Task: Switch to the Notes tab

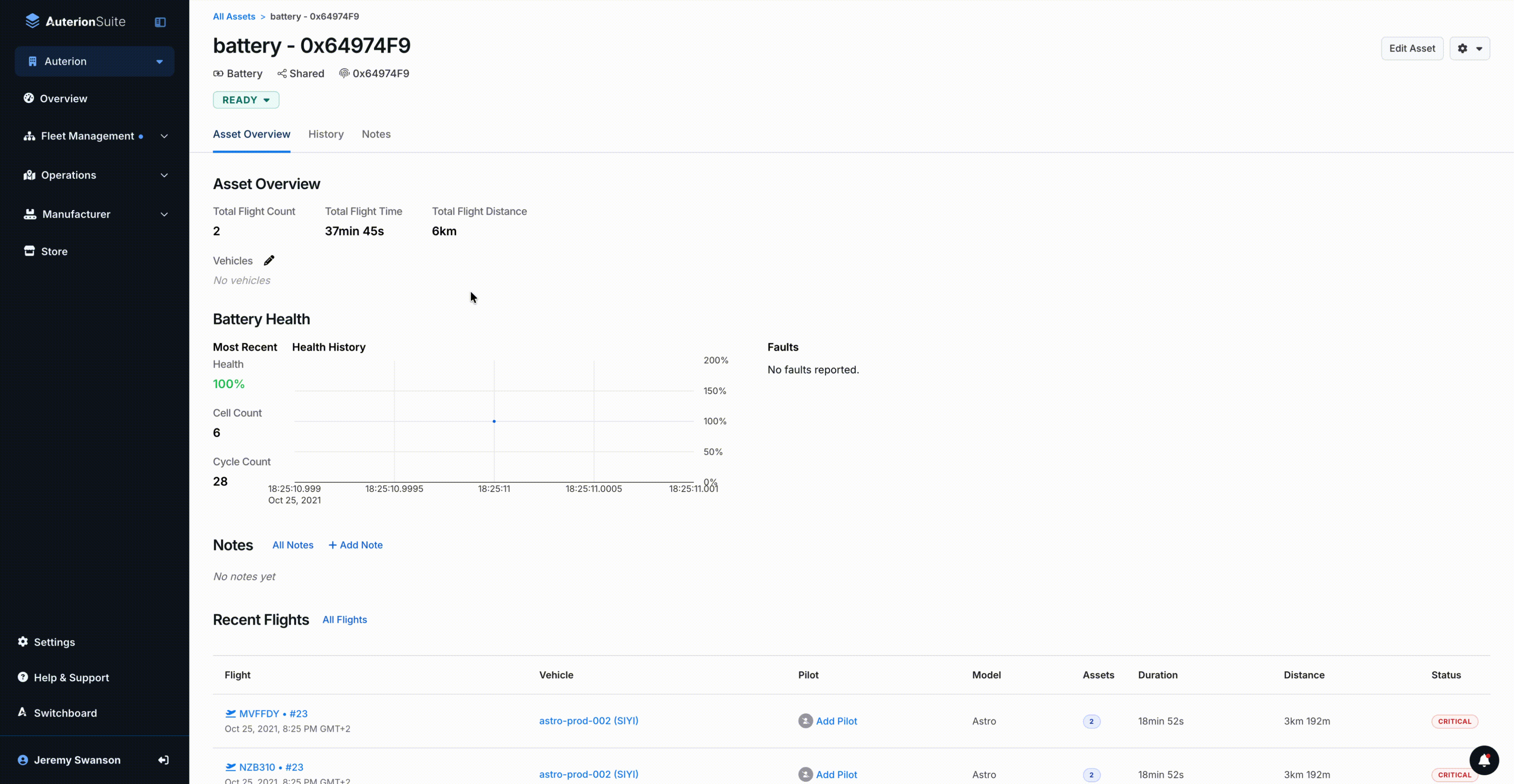Action: pyautogui.click(x=376, y=134)
